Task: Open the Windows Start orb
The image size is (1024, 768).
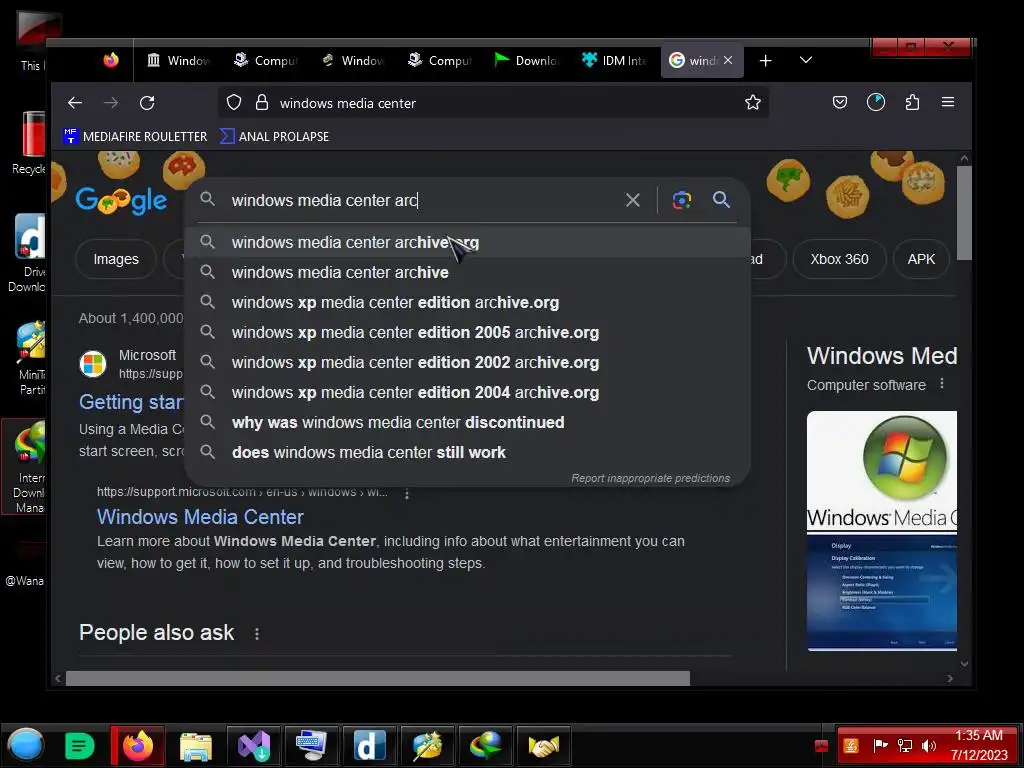Action: (25, 745)
